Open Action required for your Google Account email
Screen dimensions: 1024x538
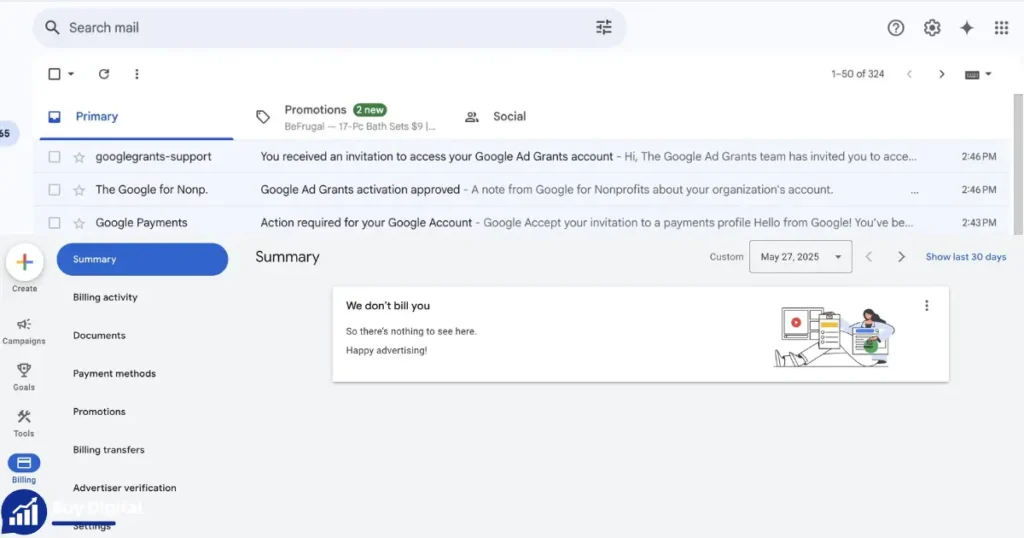[x=522, y=223]
